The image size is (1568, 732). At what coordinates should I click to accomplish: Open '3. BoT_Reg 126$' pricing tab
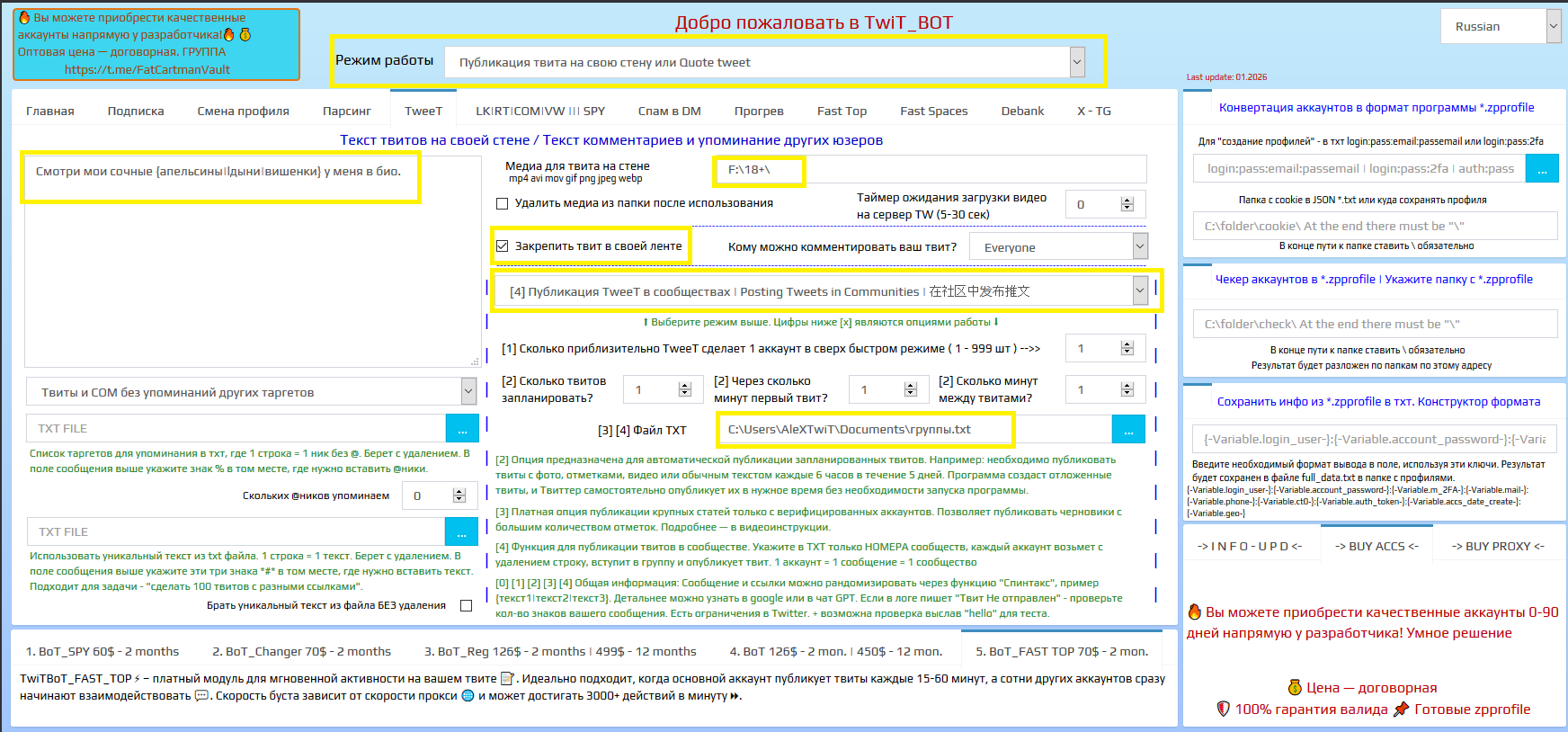click(561, 651)
